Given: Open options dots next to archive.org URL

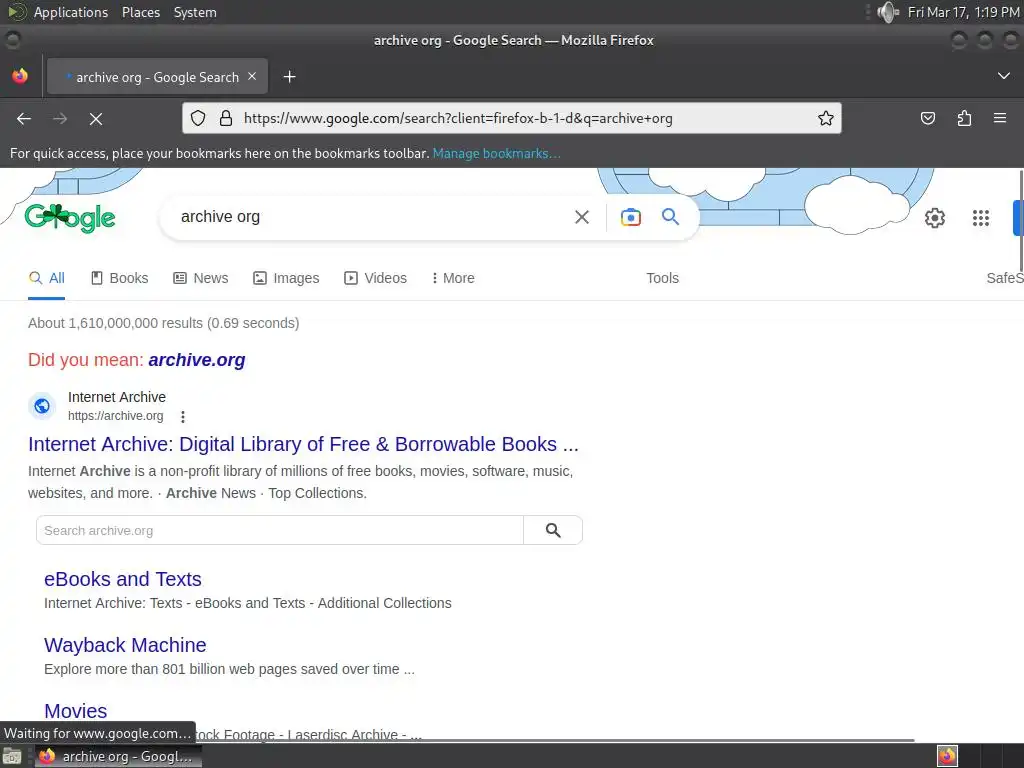Looking at the screenshot, I should tap(183, 417).
